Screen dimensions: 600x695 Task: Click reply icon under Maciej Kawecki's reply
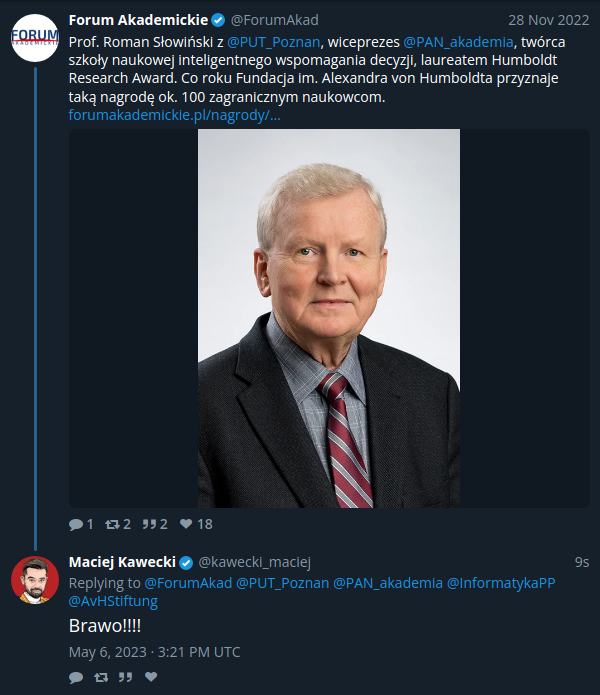(76, 677)
